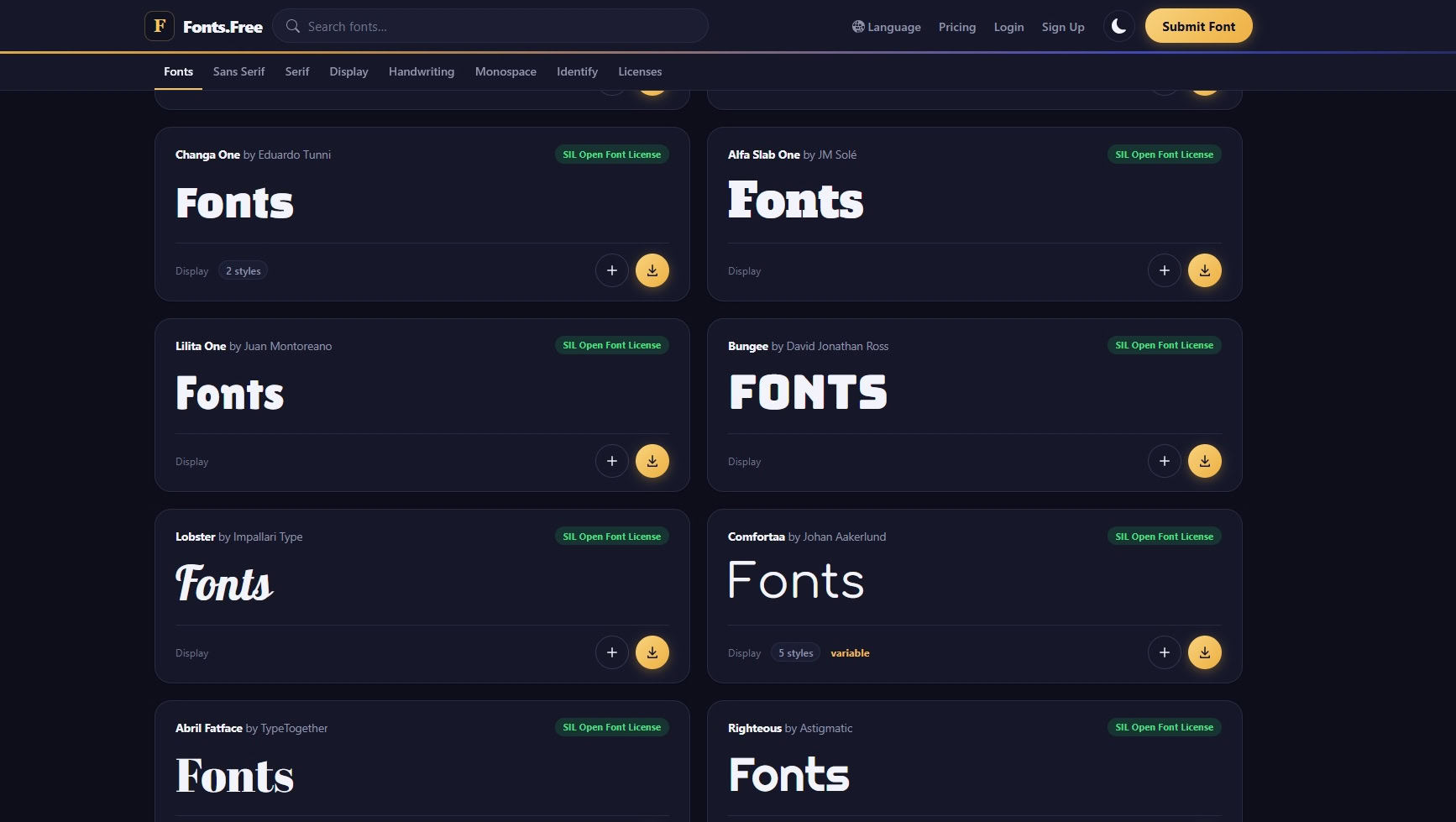Click the Changa One 2 styles pill

click(243, 271)
